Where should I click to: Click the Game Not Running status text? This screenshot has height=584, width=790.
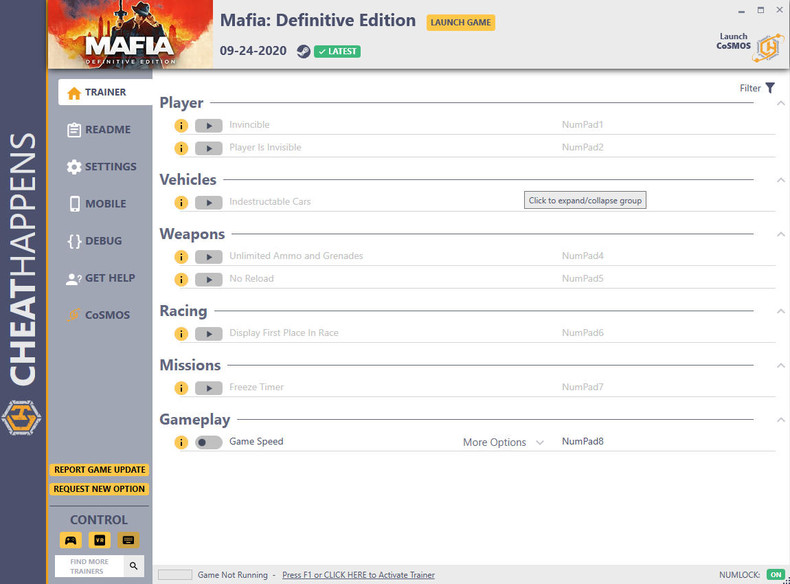coord(232,575)
